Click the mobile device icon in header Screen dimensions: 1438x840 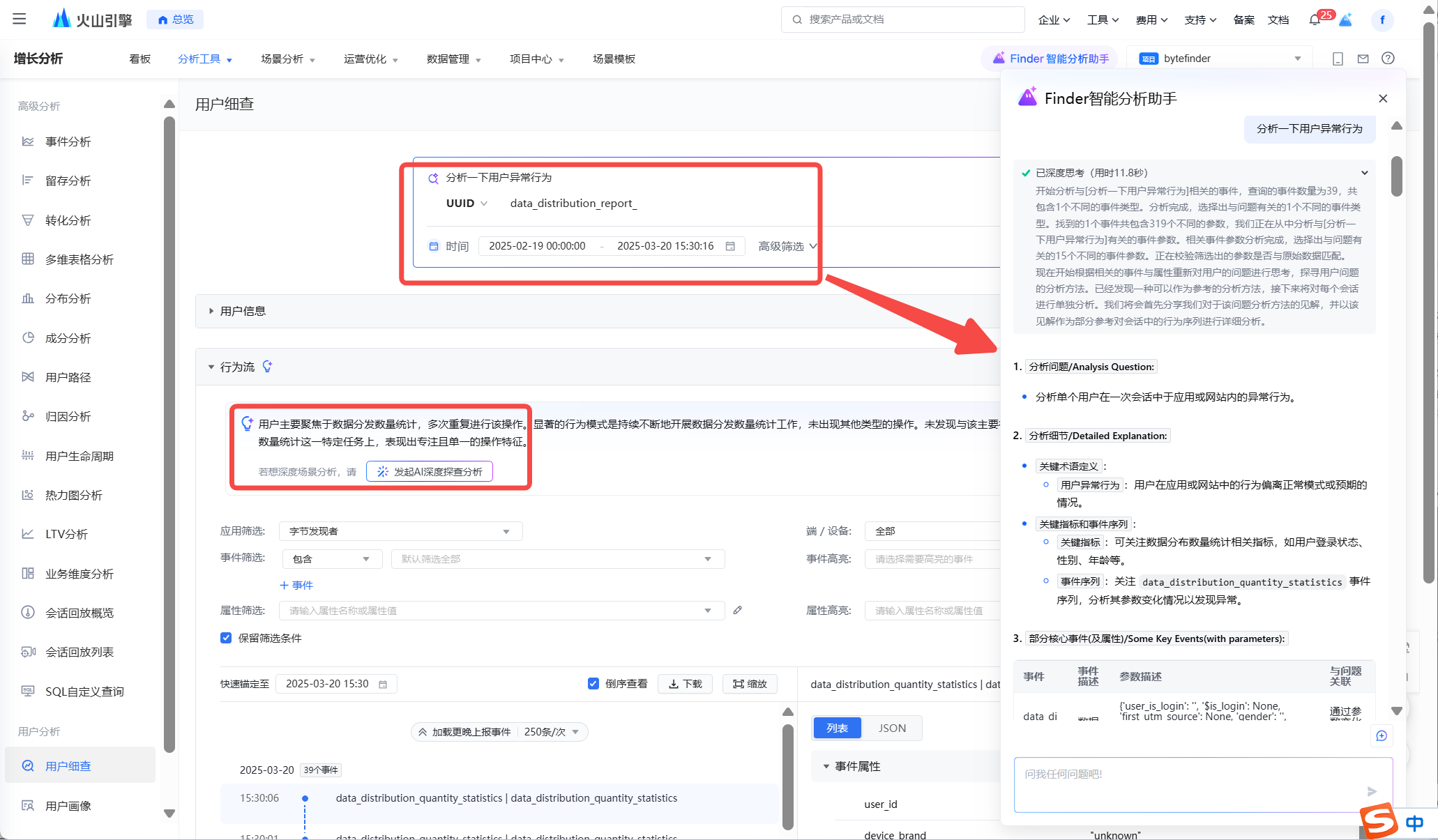click(x=1338, y=59)
